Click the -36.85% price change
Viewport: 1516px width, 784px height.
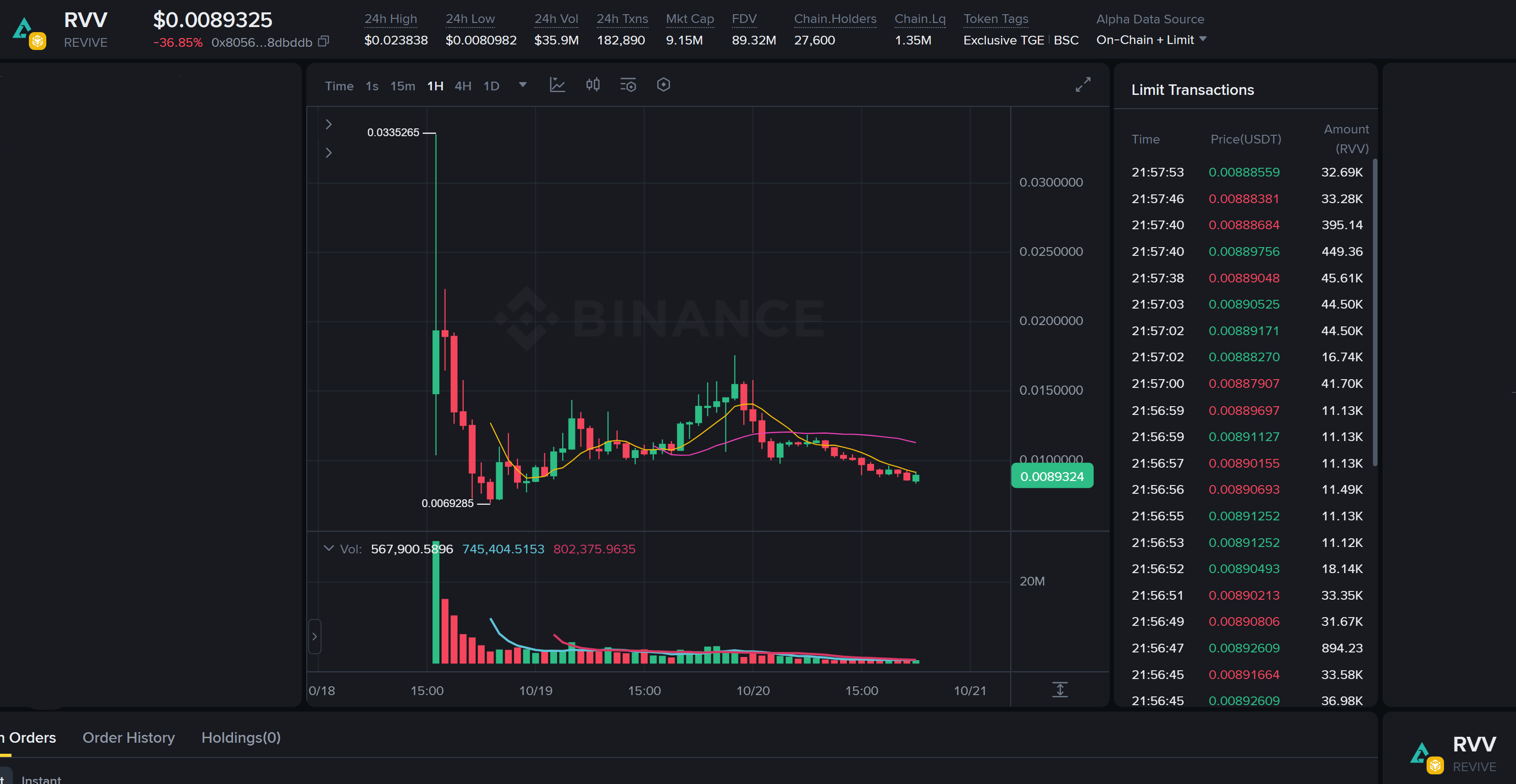178,42
